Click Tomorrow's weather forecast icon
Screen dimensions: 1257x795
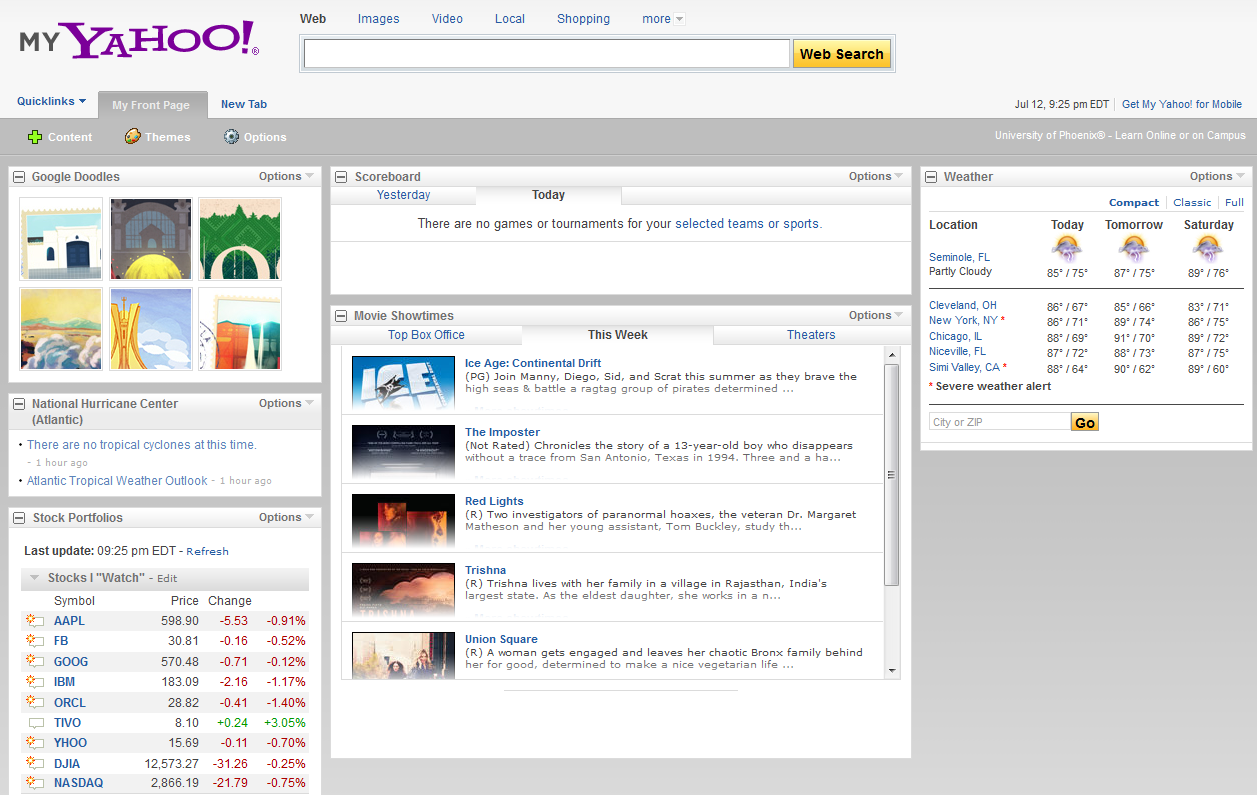(1134, 249)
